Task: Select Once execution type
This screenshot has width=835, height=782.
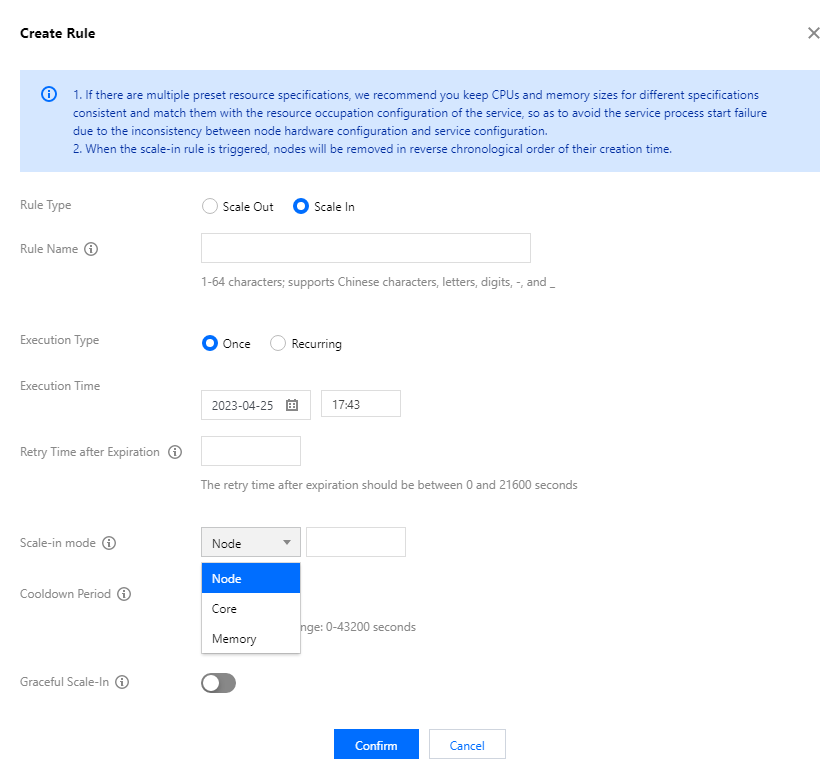Action: (x=210, y=343)
